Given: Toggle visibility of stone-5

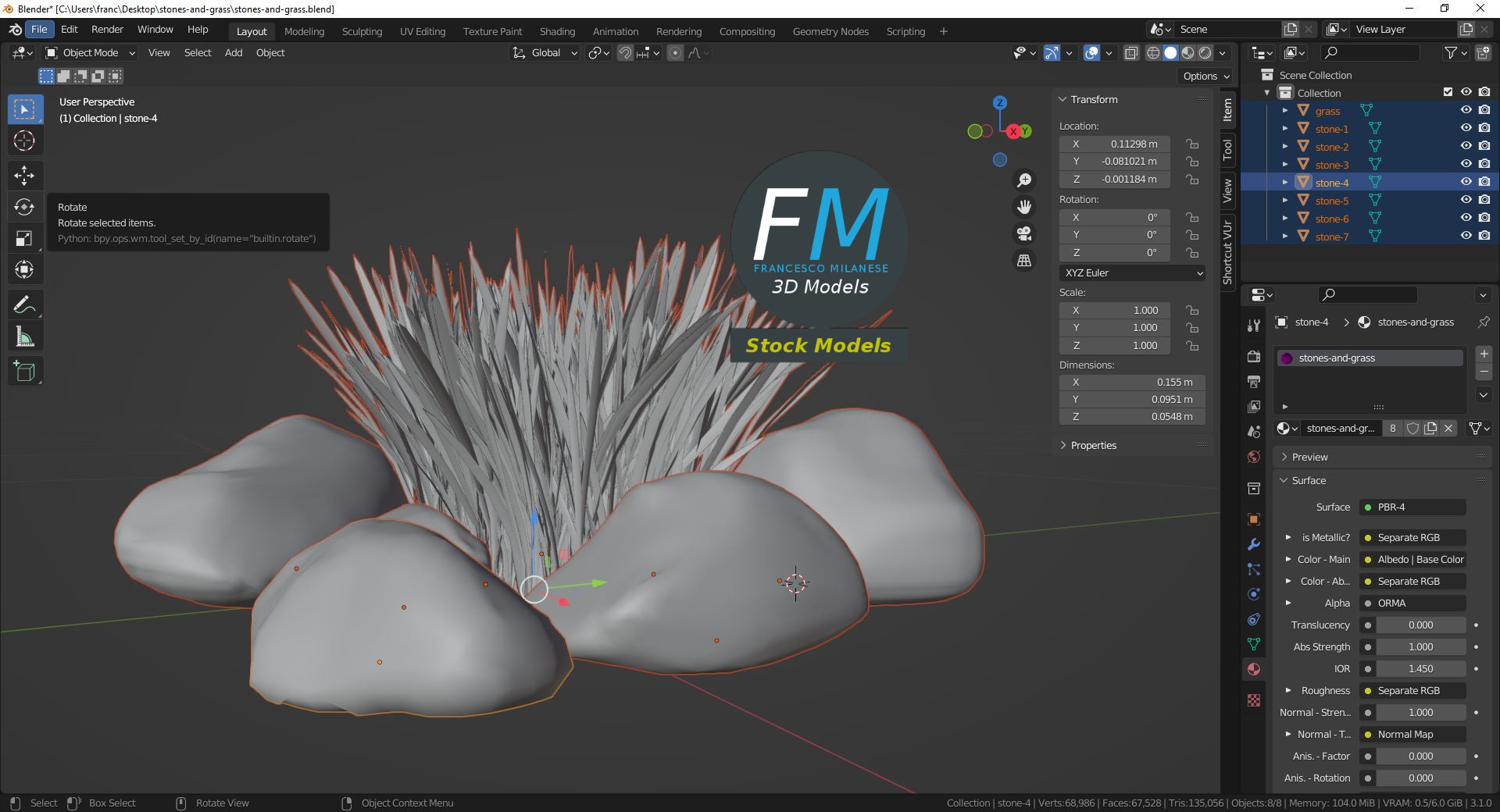Looking at the screenshot, I should click(x=1466, y=200).
